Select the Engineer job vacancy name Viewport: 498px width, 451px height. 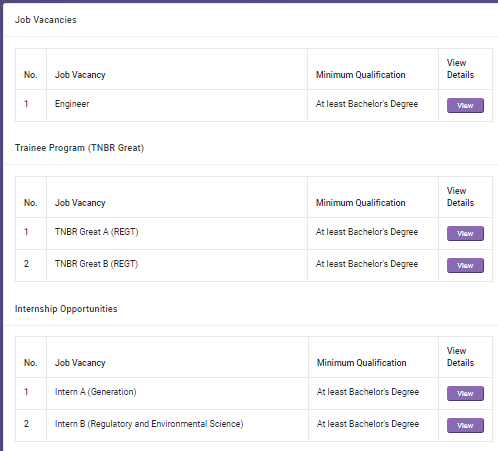pyautogui.click(x=72, y=104)
